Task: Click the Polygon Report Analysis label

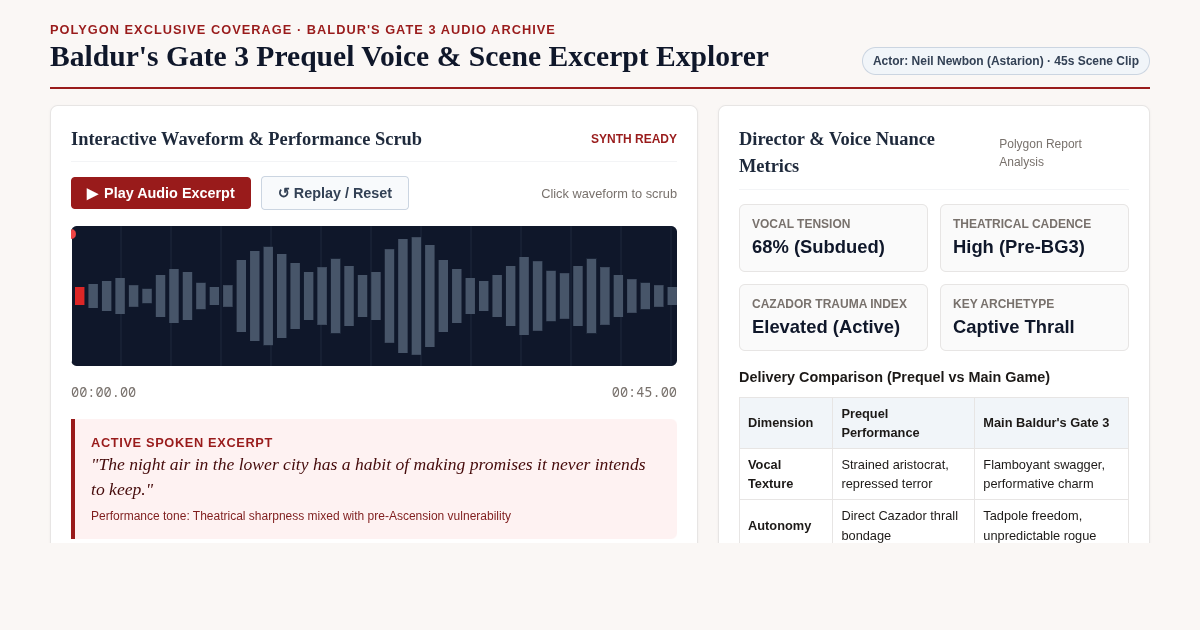Action: pos(1040,153)
